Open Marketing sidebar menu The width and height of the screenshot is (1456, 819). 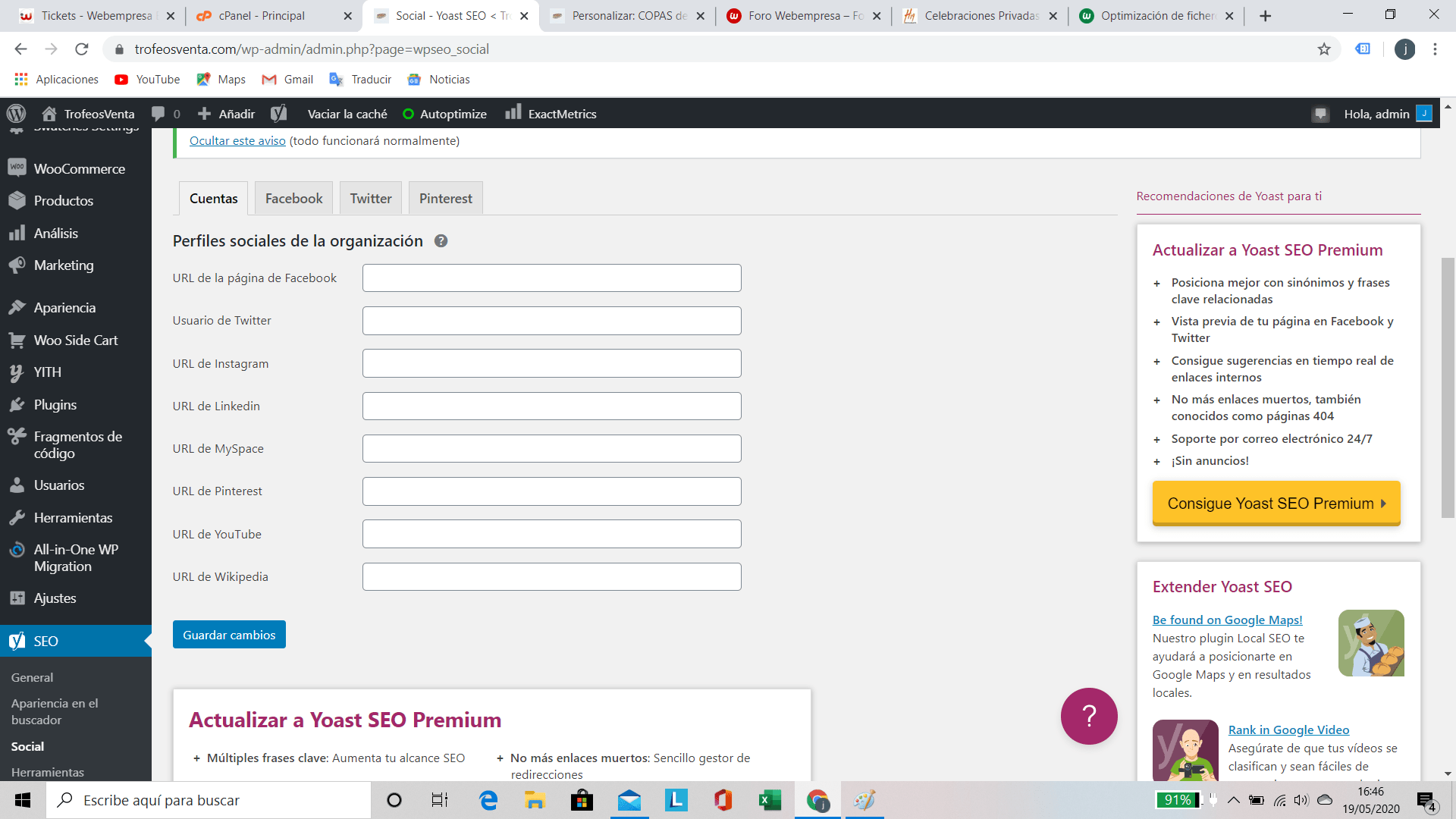[76, 265]
